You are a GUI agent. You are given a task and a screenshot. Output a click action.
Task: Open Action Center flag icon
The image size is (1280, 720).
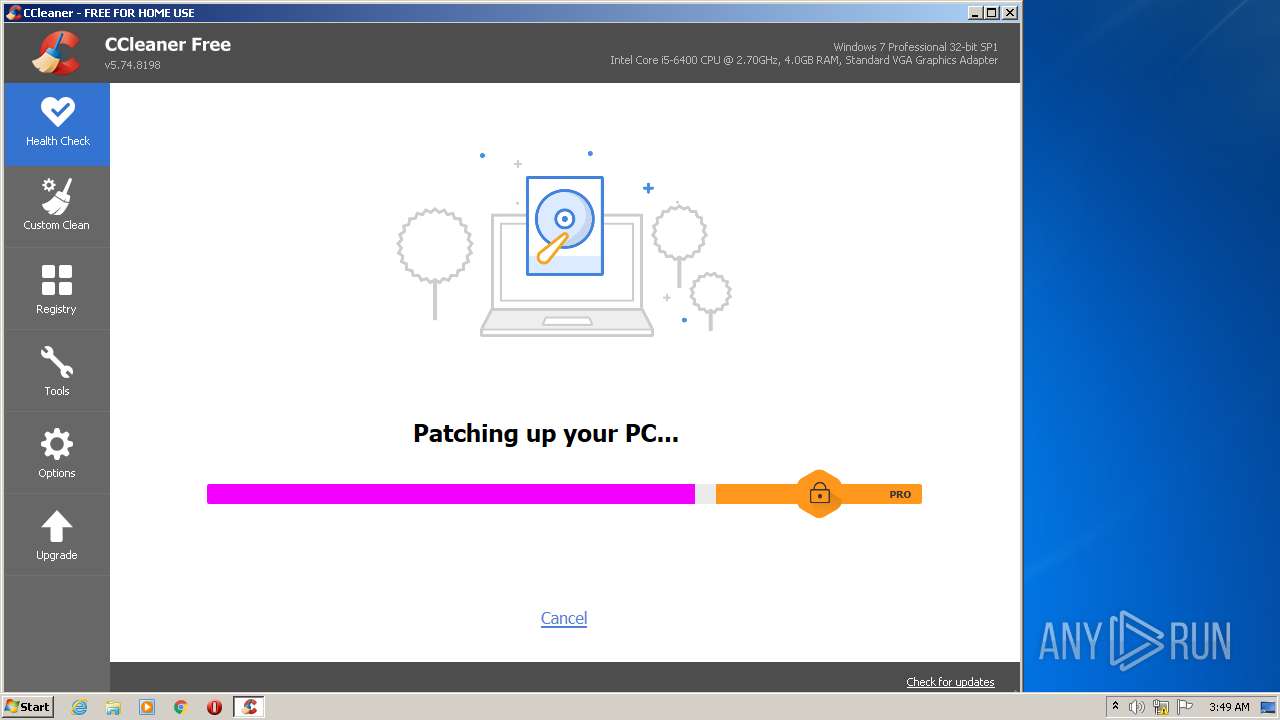click(1185, 707)
